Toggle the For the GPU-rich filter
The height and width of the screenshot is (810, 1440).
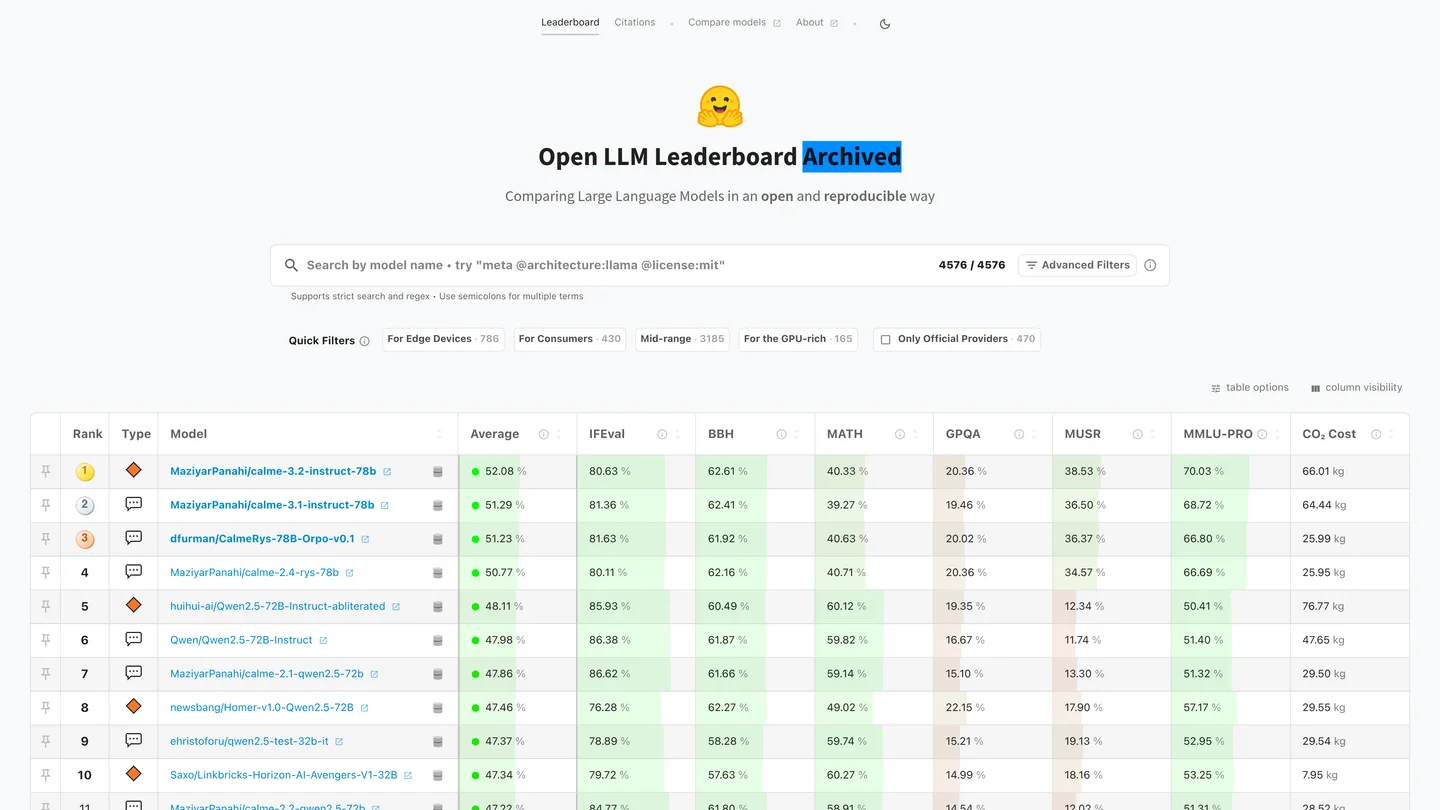(798, 339)
